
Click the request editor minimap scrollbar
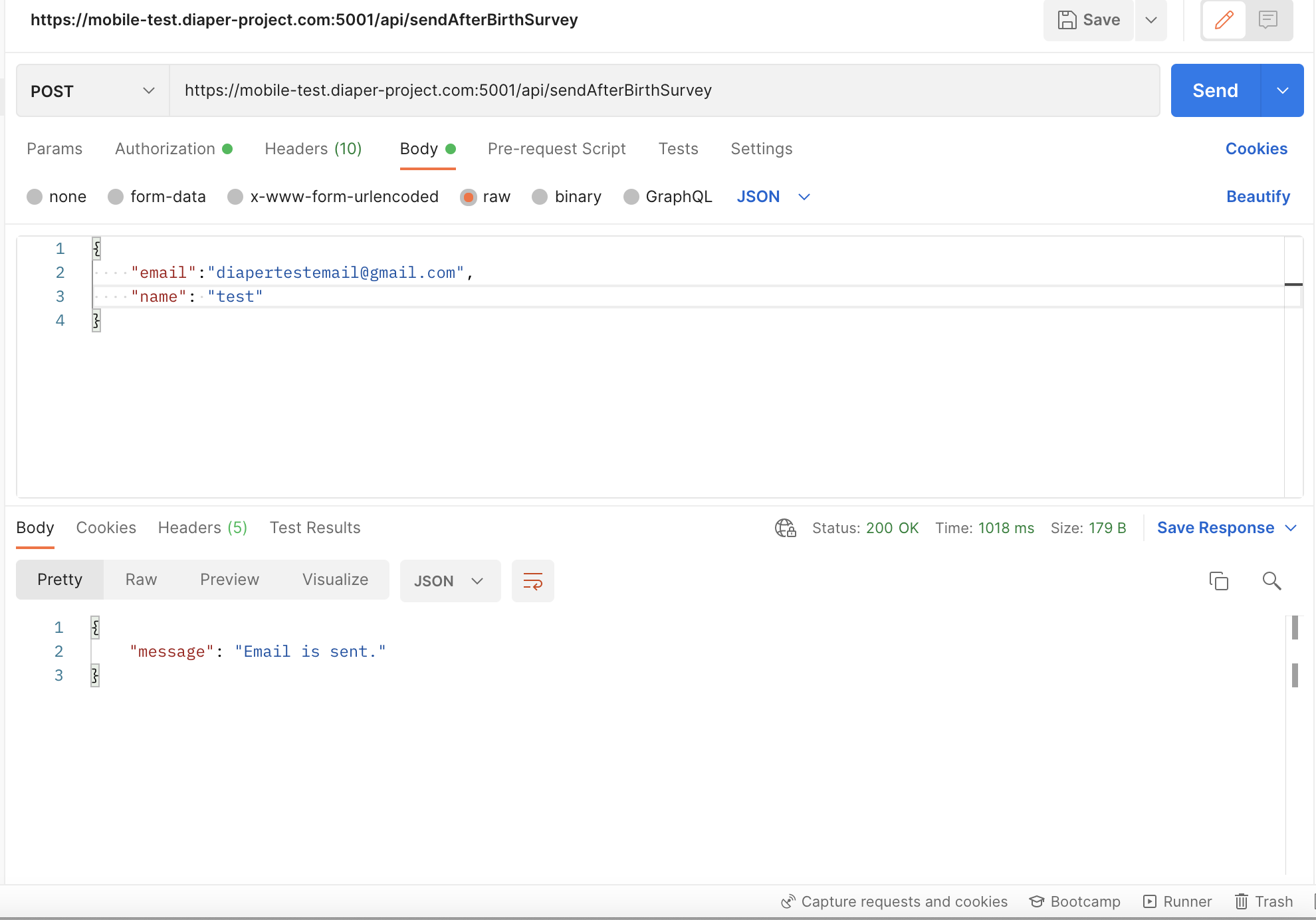click(x=1293, y=366)
